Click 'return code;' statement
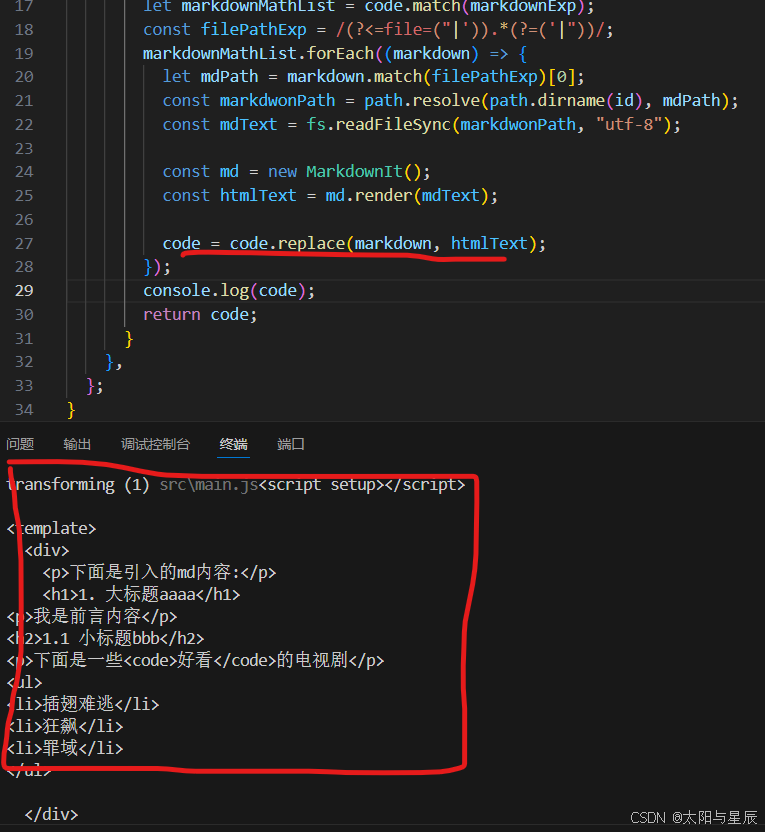 [x=200, y=315]
